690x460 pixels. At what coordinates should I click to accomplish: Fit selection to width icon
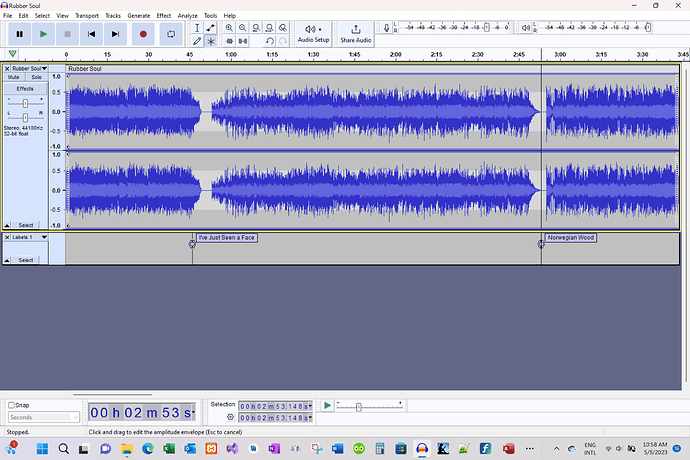tap(256, 28)
